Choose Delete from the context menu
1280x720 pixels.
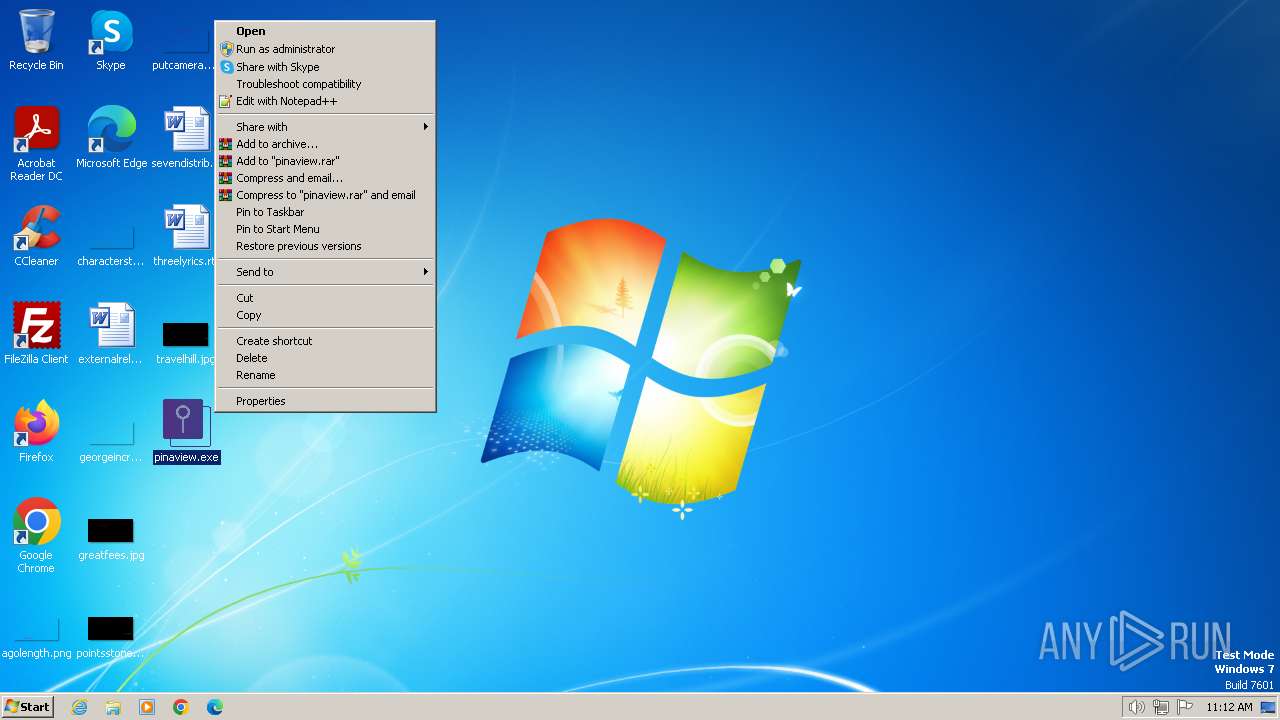coord(326,358)
